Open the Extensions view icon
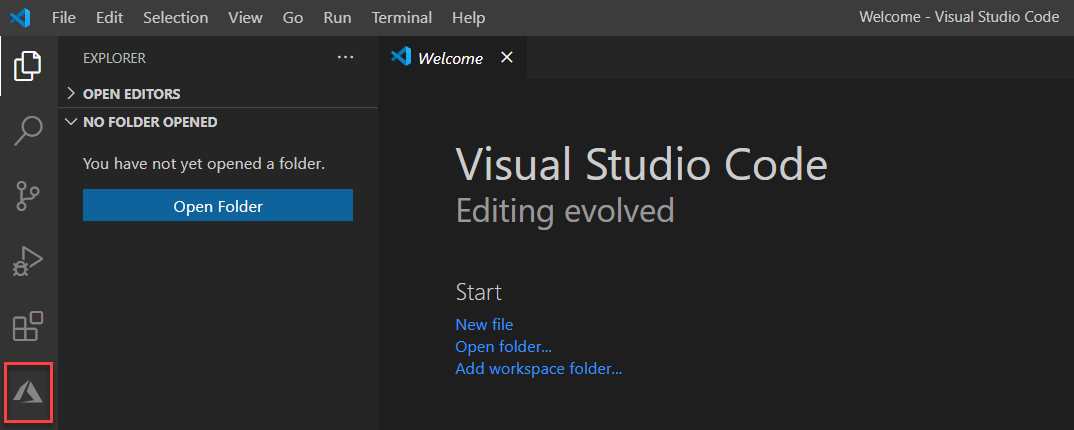 28,326
